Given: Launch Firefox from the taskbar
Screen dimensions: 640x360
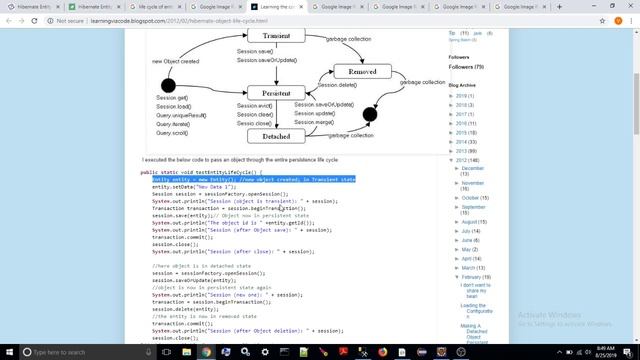Looking at the screenshot, I should [382, 352].
